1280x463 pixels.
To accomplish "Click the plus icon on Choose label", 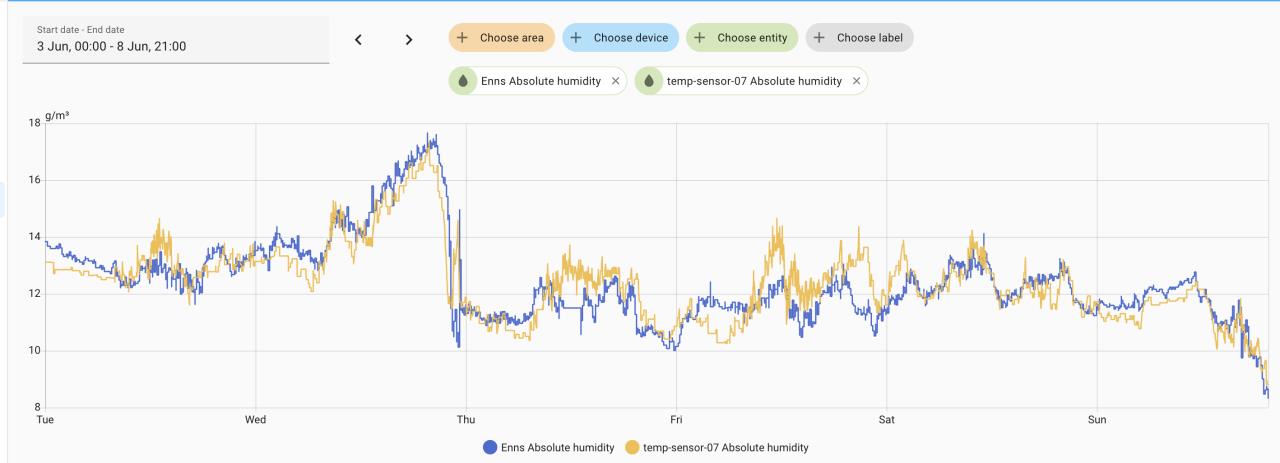I will (x=820, y=38).
